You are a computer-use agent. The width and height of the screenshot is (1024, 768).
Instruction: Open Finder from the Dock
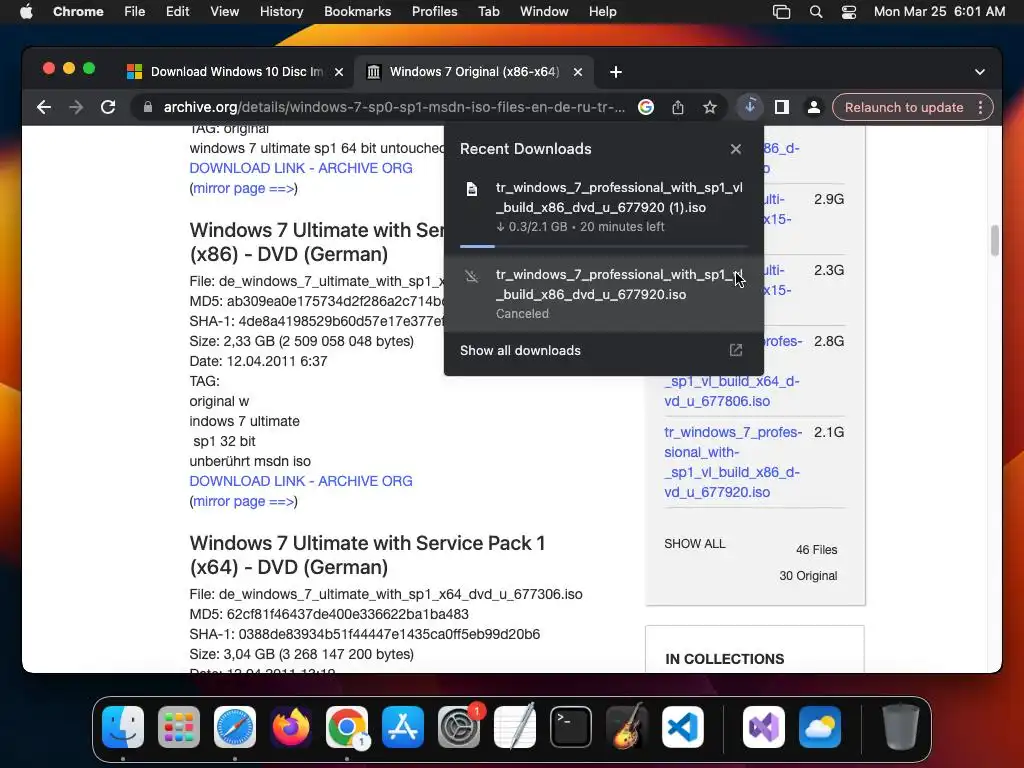(x=123, y=727)
